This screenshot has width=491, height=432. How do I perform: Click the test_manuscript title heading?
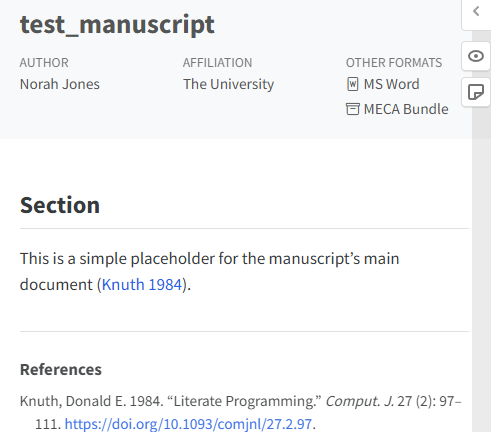117,25
